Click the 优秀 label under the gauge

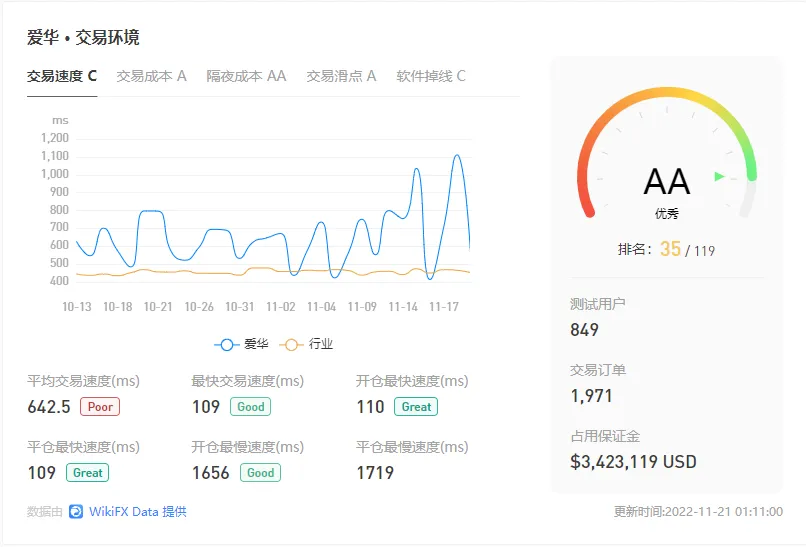[x=667, y=213]
